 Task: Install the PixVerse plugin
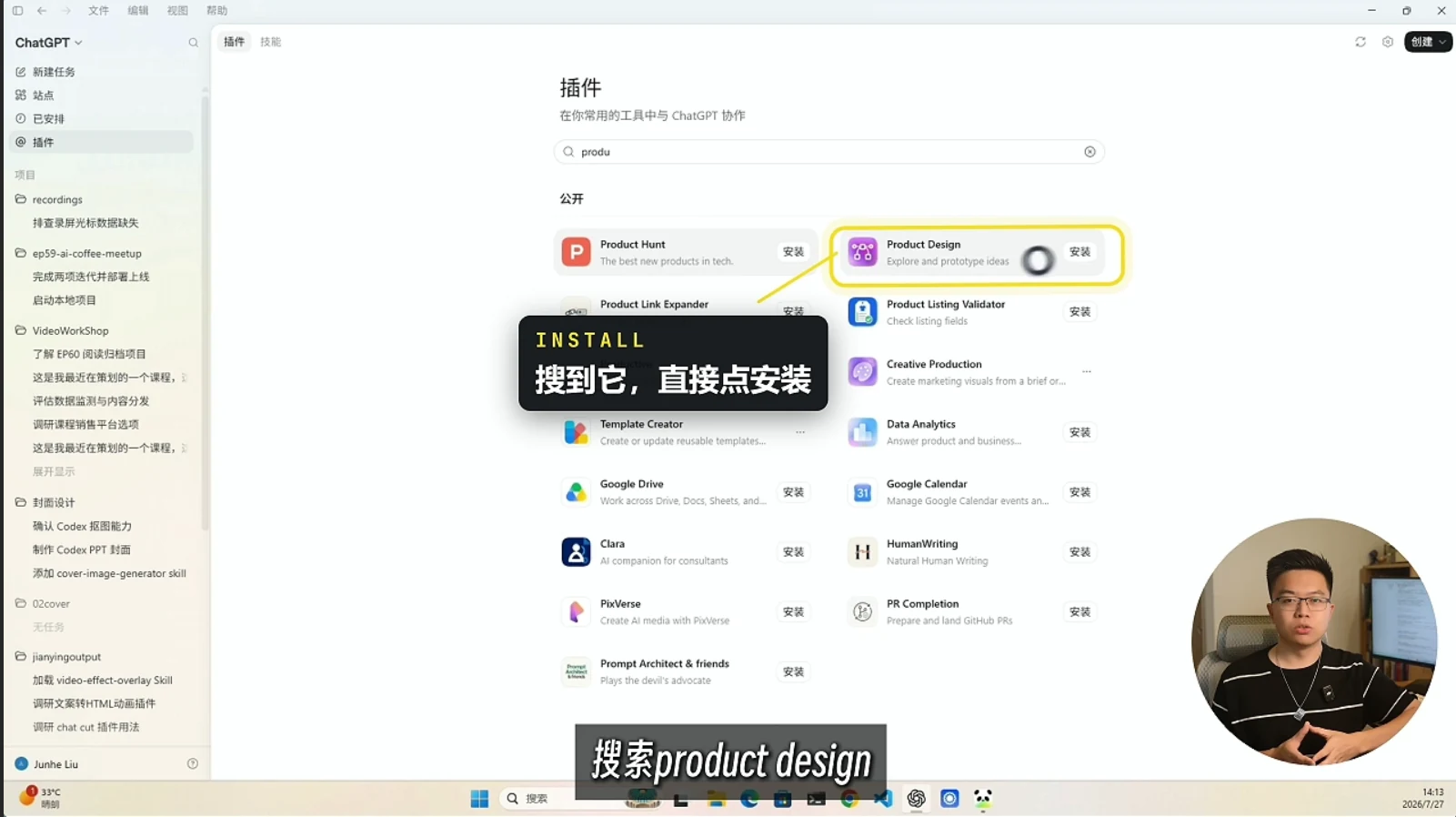[x=793, y=612]
